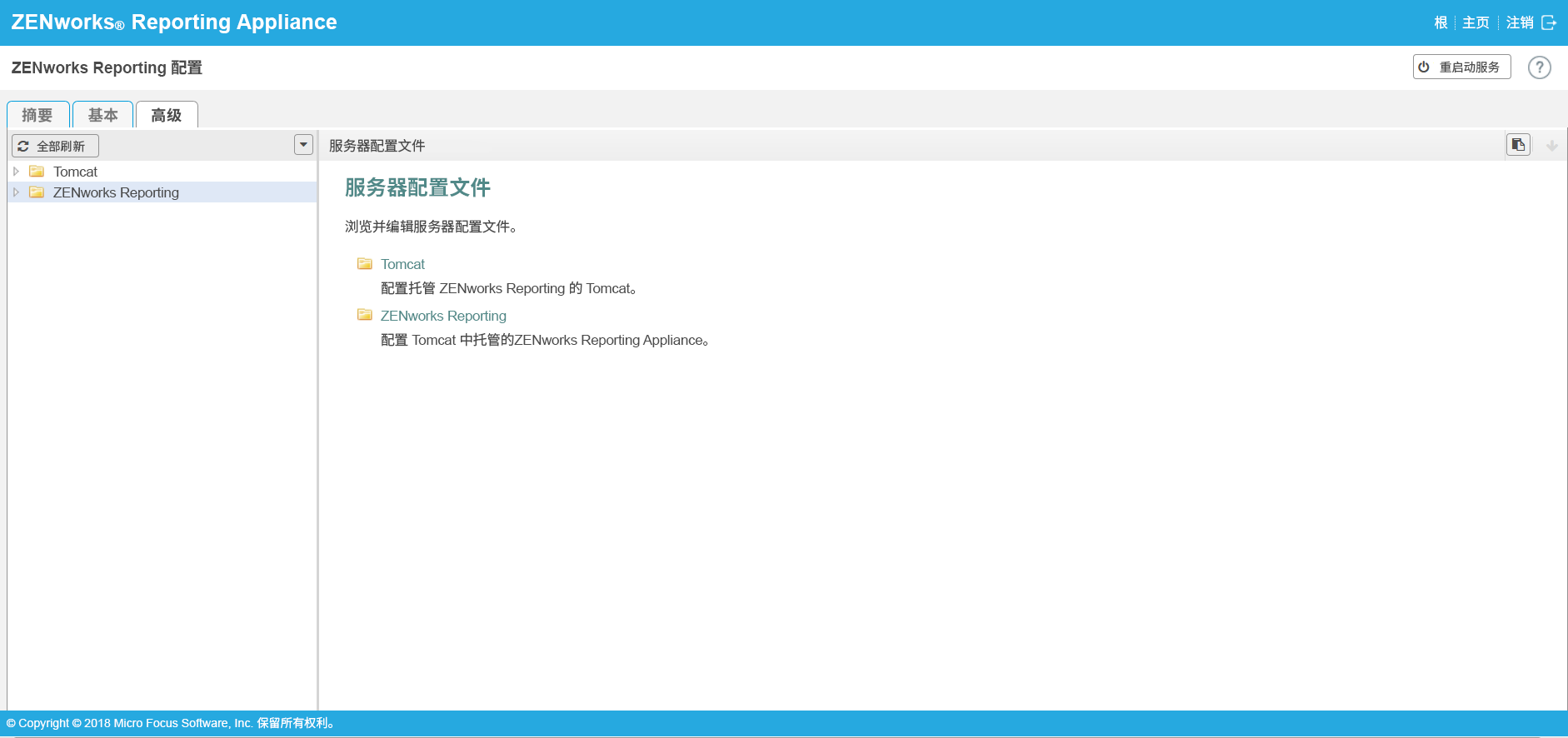This screenshot has width=1568, height=738.
Task: Click the ZENworks Reporting 配置 page title
Action: [107, 67]
